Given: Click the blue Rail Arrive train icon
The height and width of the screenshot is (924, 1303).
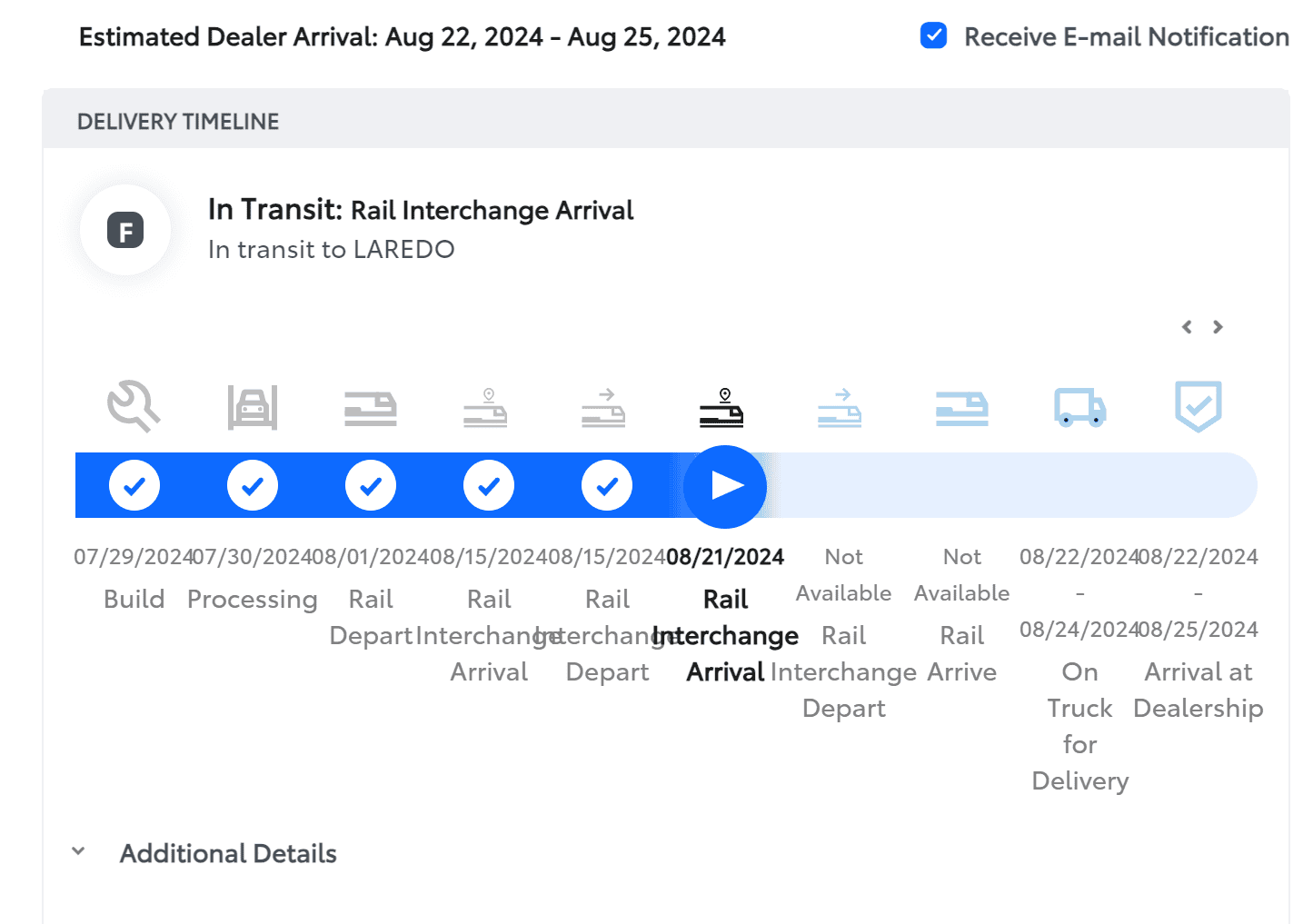Looking at the screenshot, I should point(961,408).
